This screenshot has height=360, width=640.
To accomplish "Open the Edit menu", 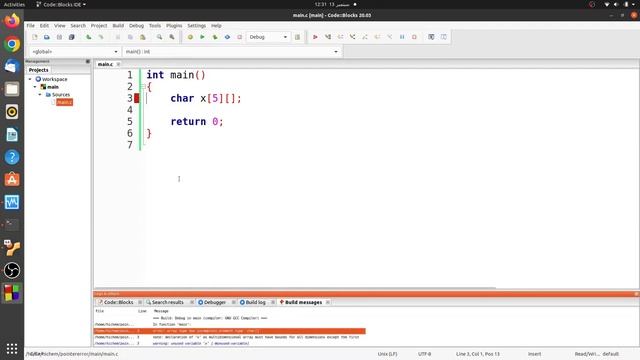I will (x=44, y=26).
